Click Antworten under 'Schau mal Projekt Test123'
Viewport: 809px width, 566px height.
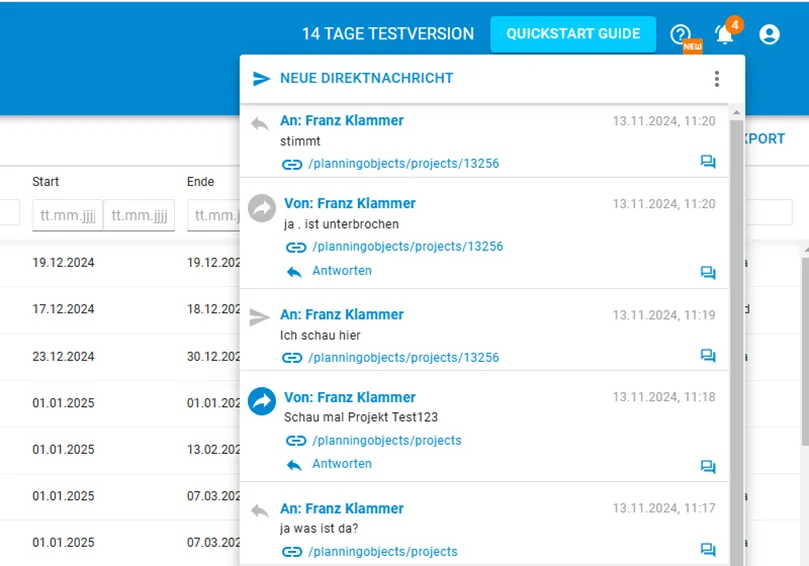[x=342, y=464]
